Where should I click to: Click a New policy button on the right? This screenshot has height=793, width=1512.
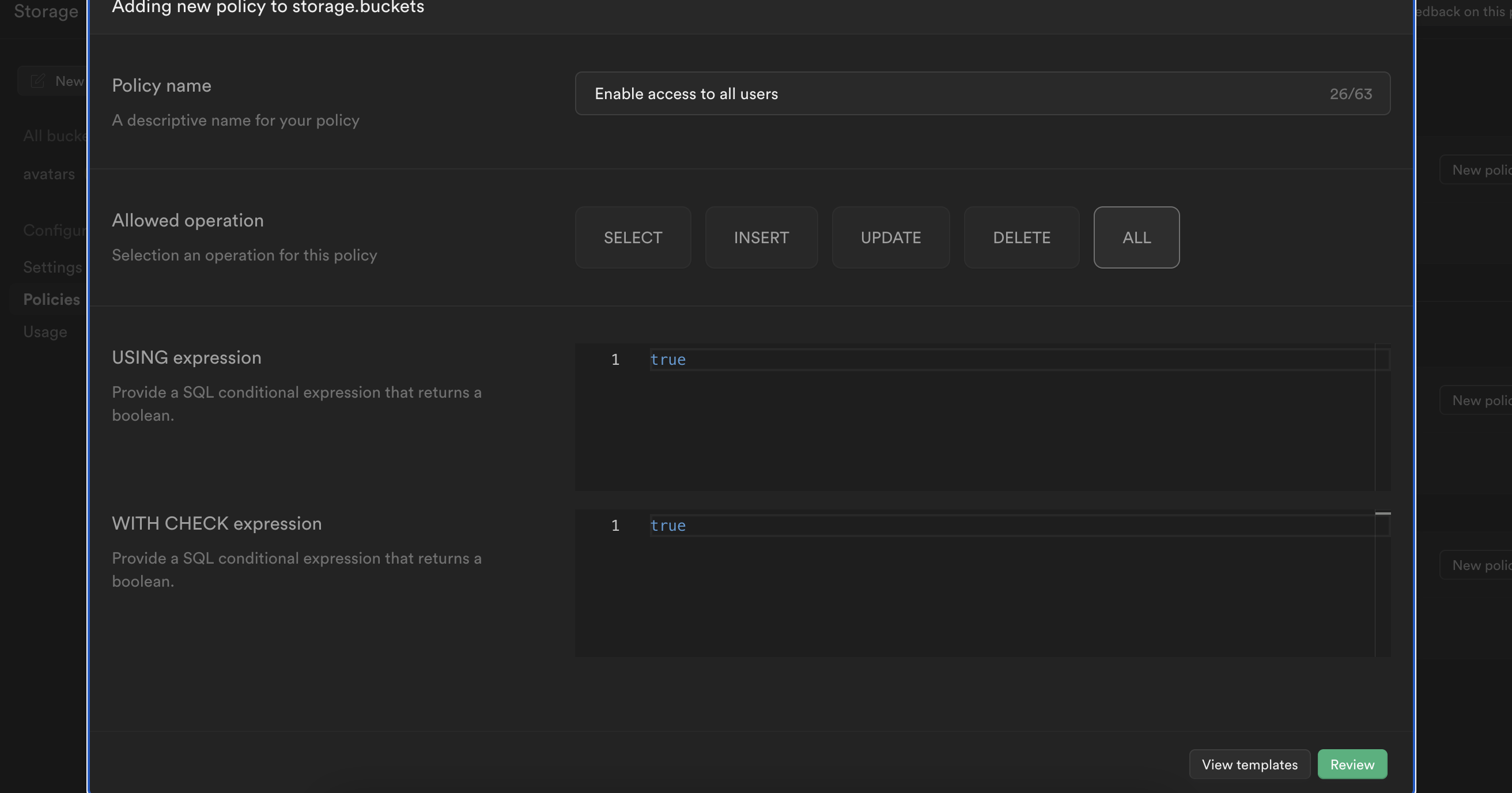1481,169
